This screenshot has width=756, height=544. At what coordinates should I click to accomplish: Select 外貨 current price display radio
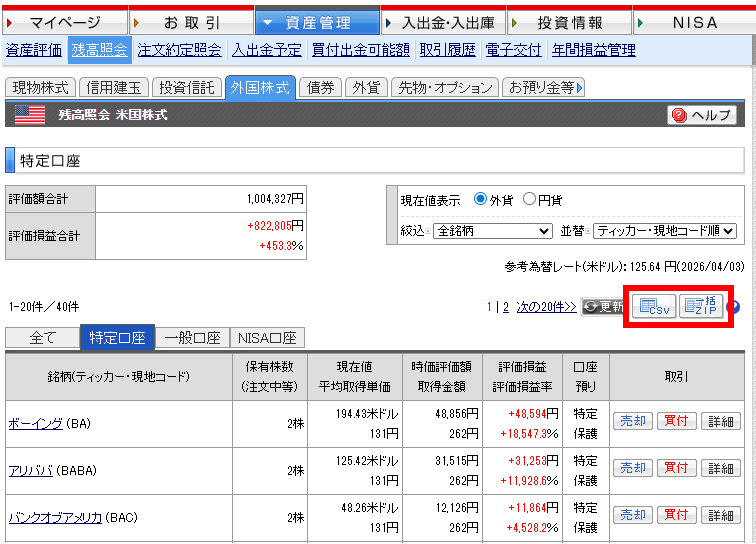(481, 200)
